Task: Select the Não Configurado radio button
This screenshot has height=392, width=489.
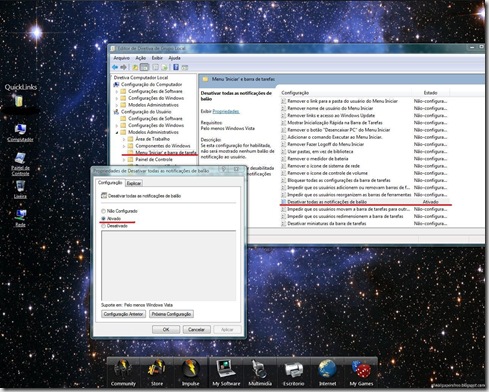Action: [103, 211]
